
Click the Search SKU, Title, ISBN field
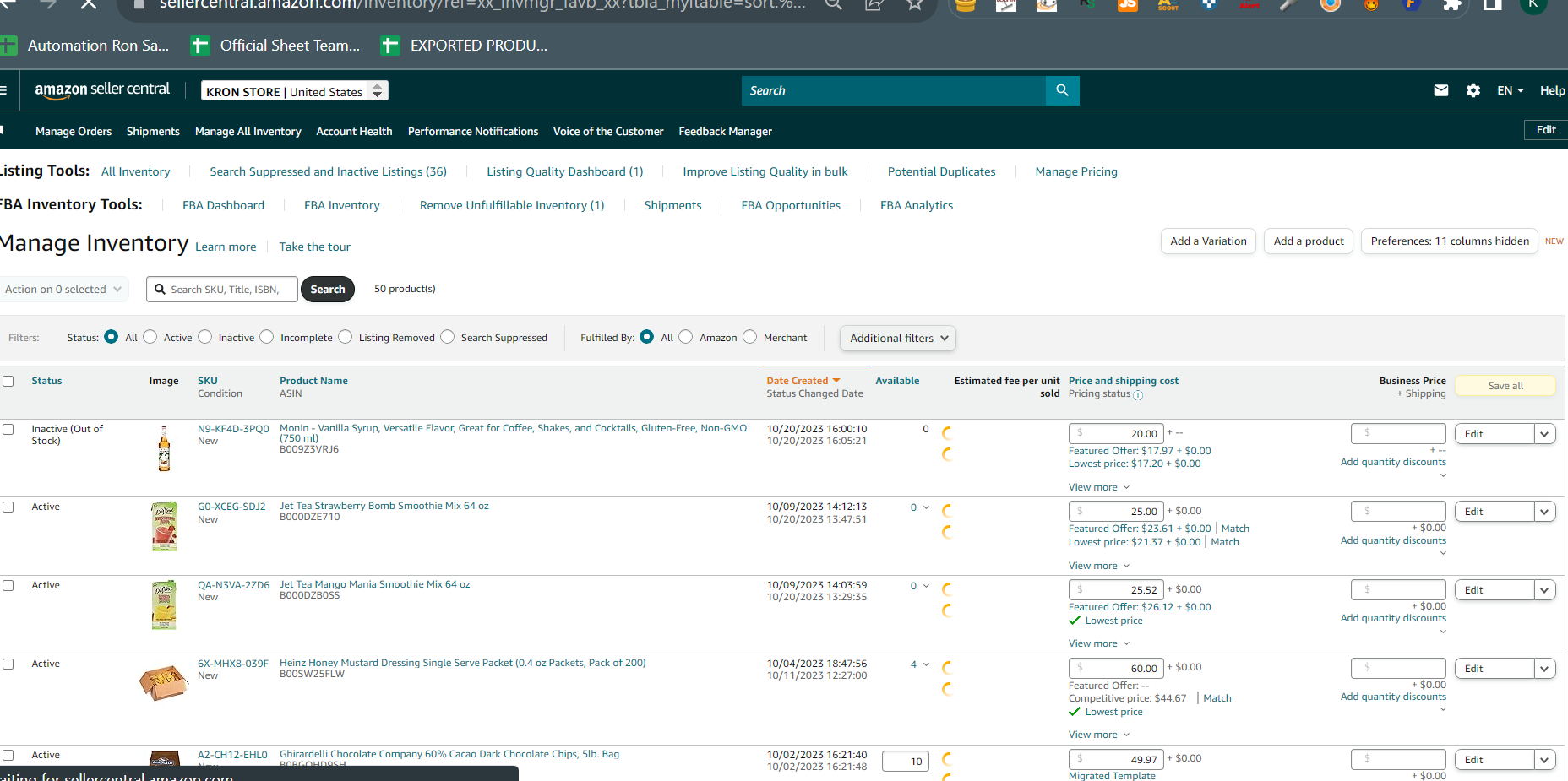coord(222,289)
